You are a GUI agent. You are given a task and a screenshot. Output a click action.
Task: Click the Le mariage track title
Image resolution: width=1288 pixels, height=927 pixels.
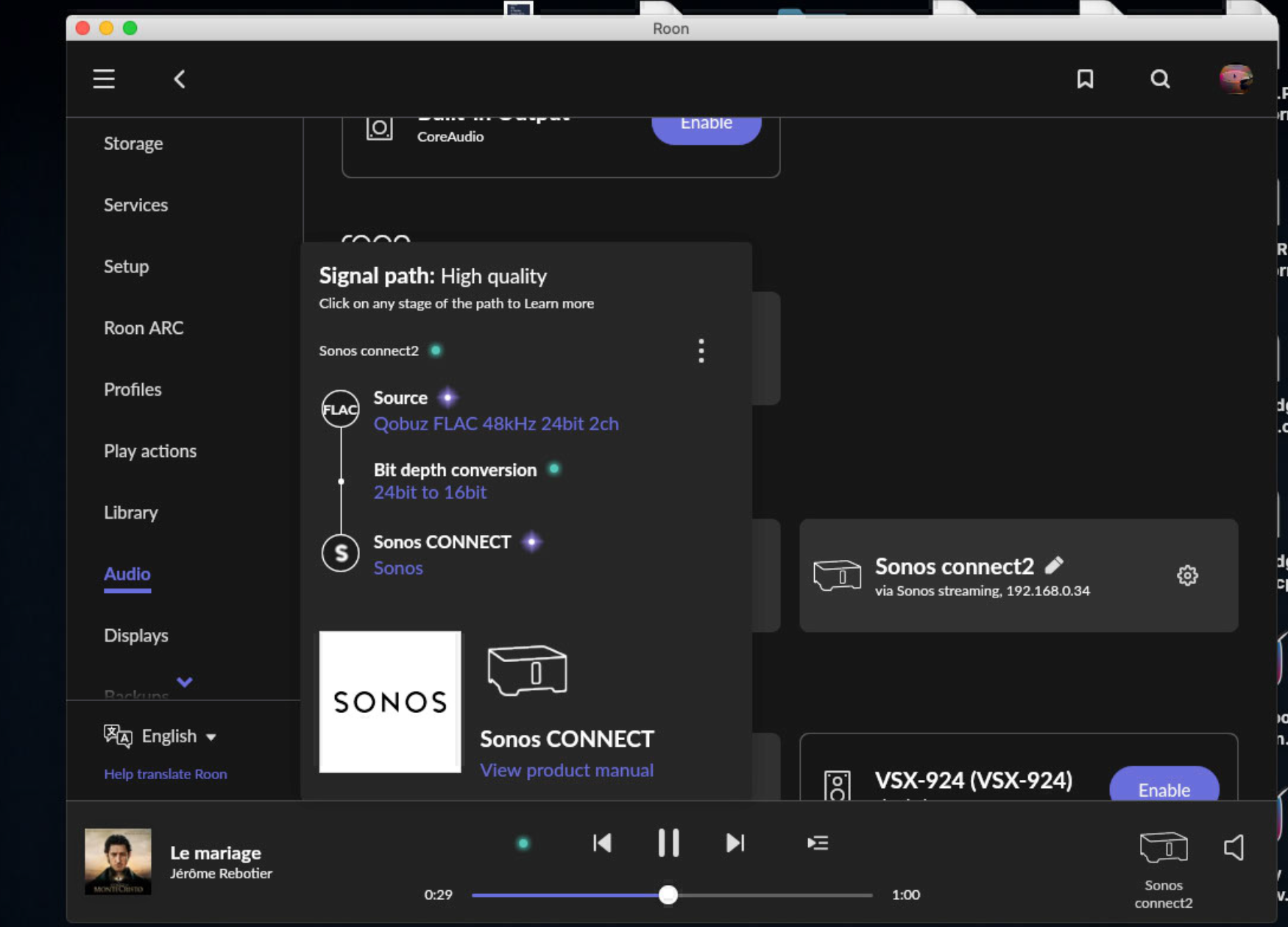(x=216, y=853)
